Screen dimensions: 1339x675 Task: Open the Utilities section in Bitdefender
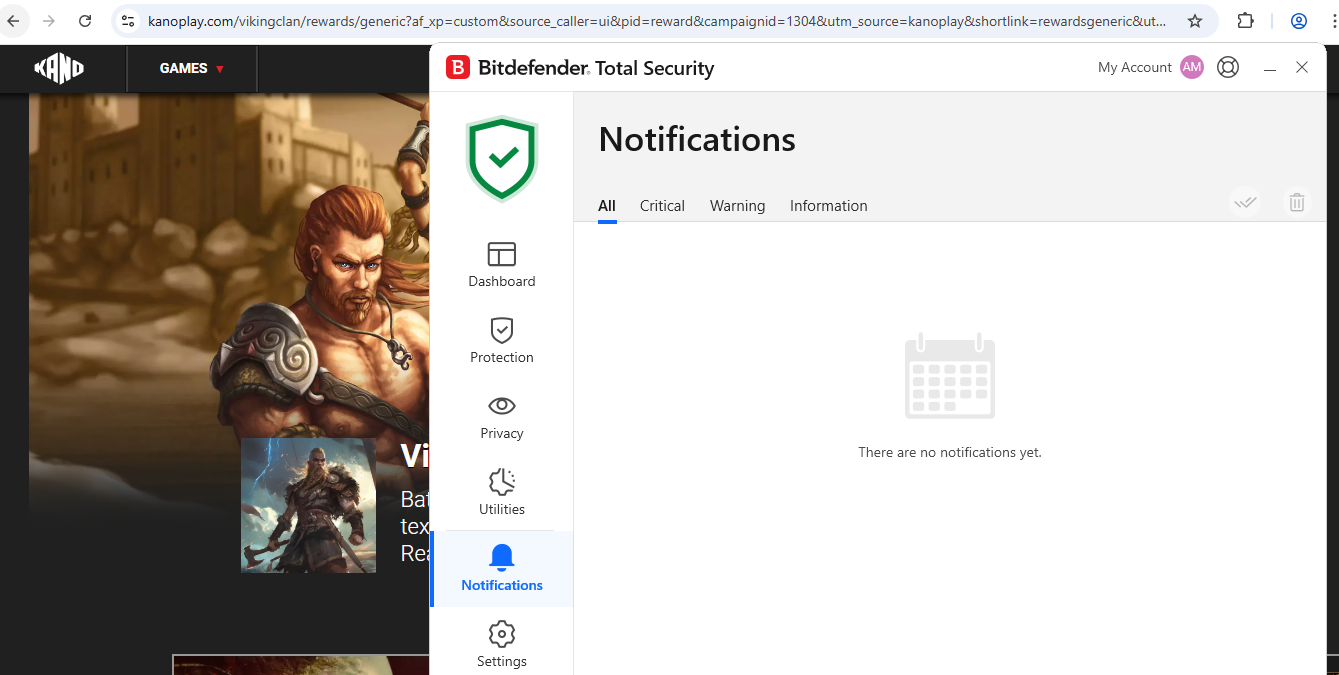coord(502,493)
